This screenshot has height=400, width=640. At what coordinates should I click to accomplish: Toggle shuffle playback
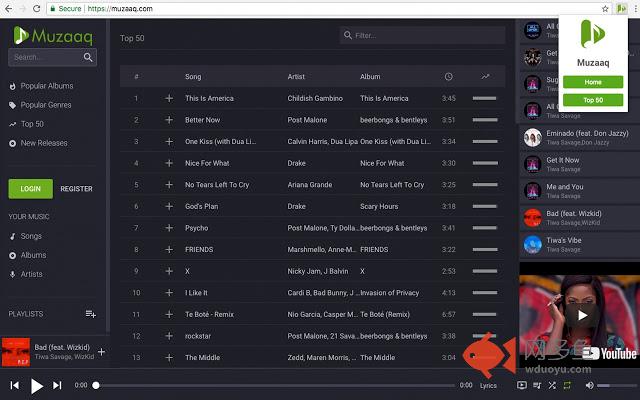coord(552,385)
